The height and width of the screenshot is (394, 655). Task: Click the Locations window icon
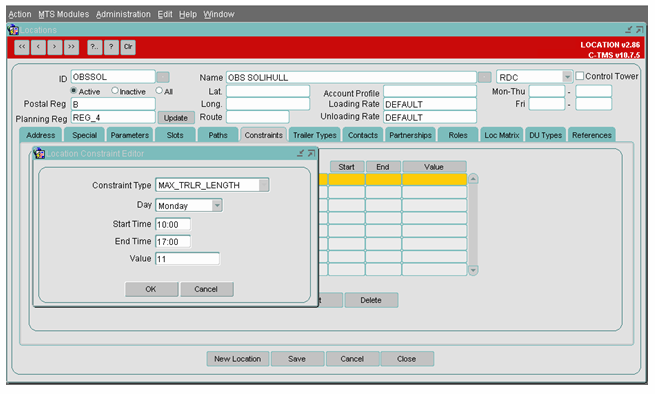click(13, 30)
